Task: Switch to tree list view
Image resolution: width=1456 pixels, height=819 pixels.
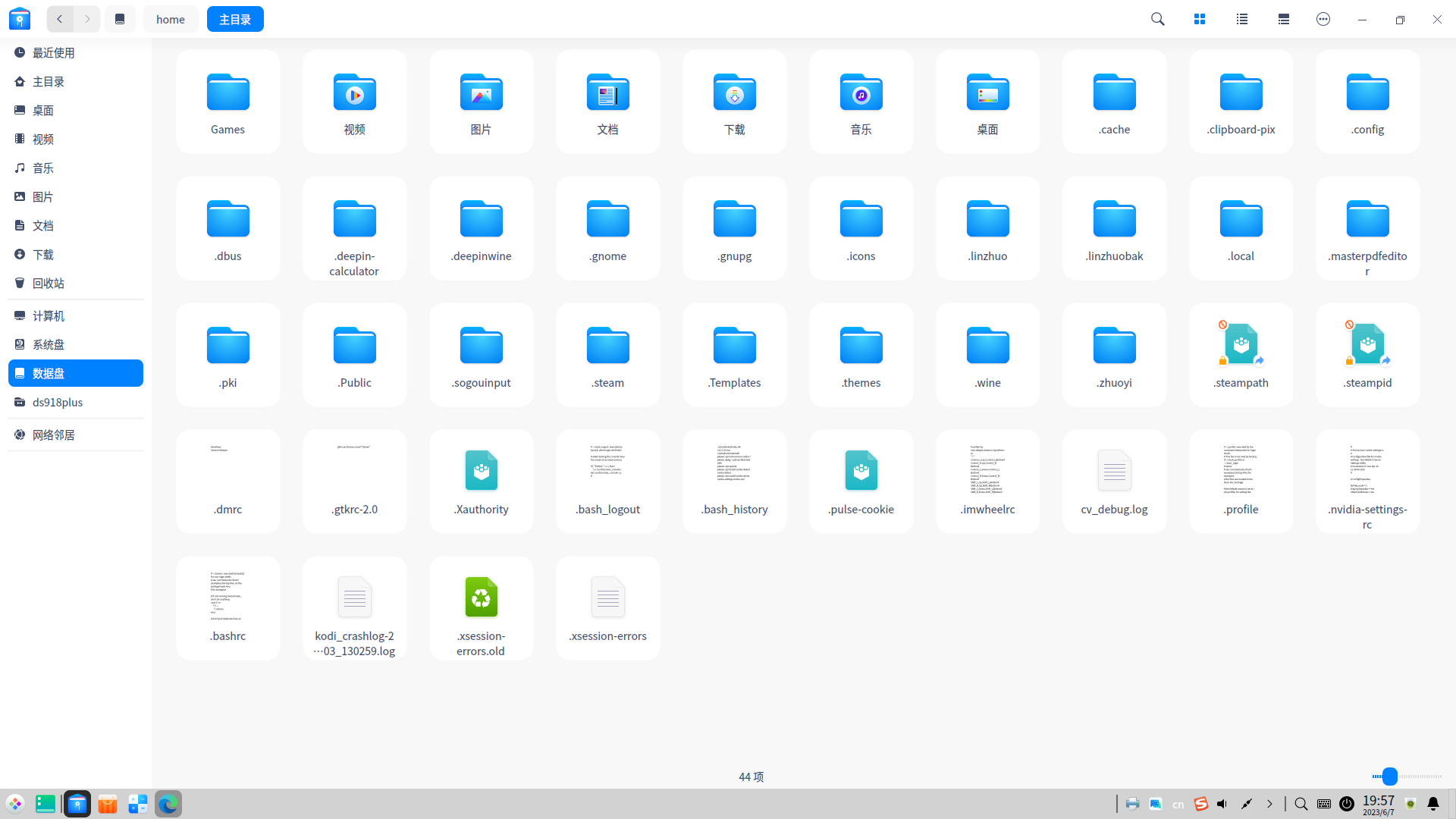Action: click(x=1283, y=19)
